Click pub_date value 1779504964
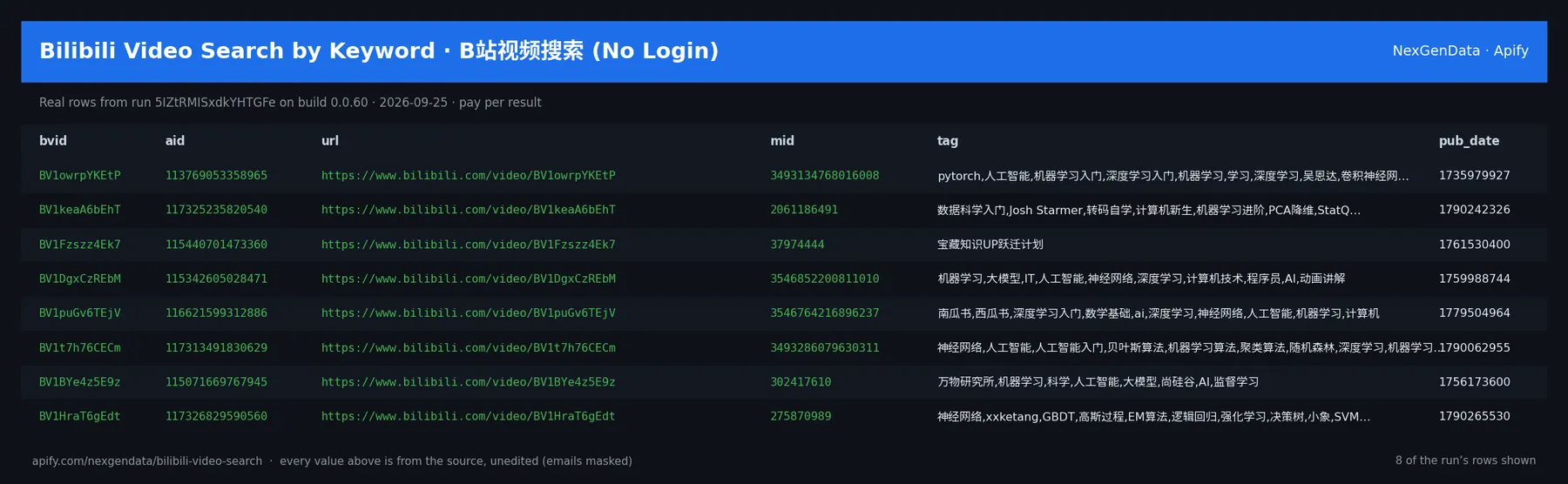 click(x=1475, y=313)
